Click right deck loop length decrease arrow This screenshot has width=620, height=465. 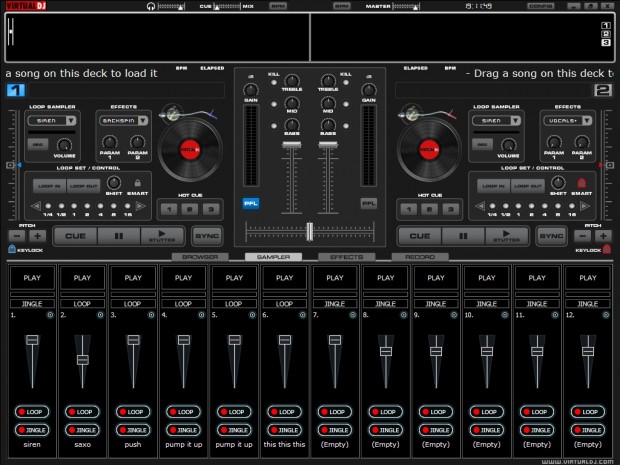point(480,206)
